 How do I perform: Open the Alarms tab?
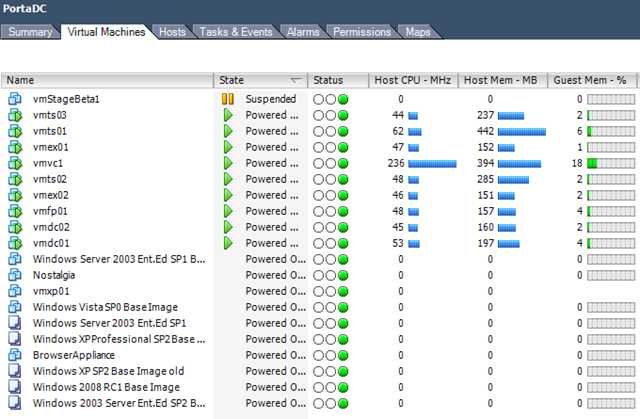tap(304, 32)
